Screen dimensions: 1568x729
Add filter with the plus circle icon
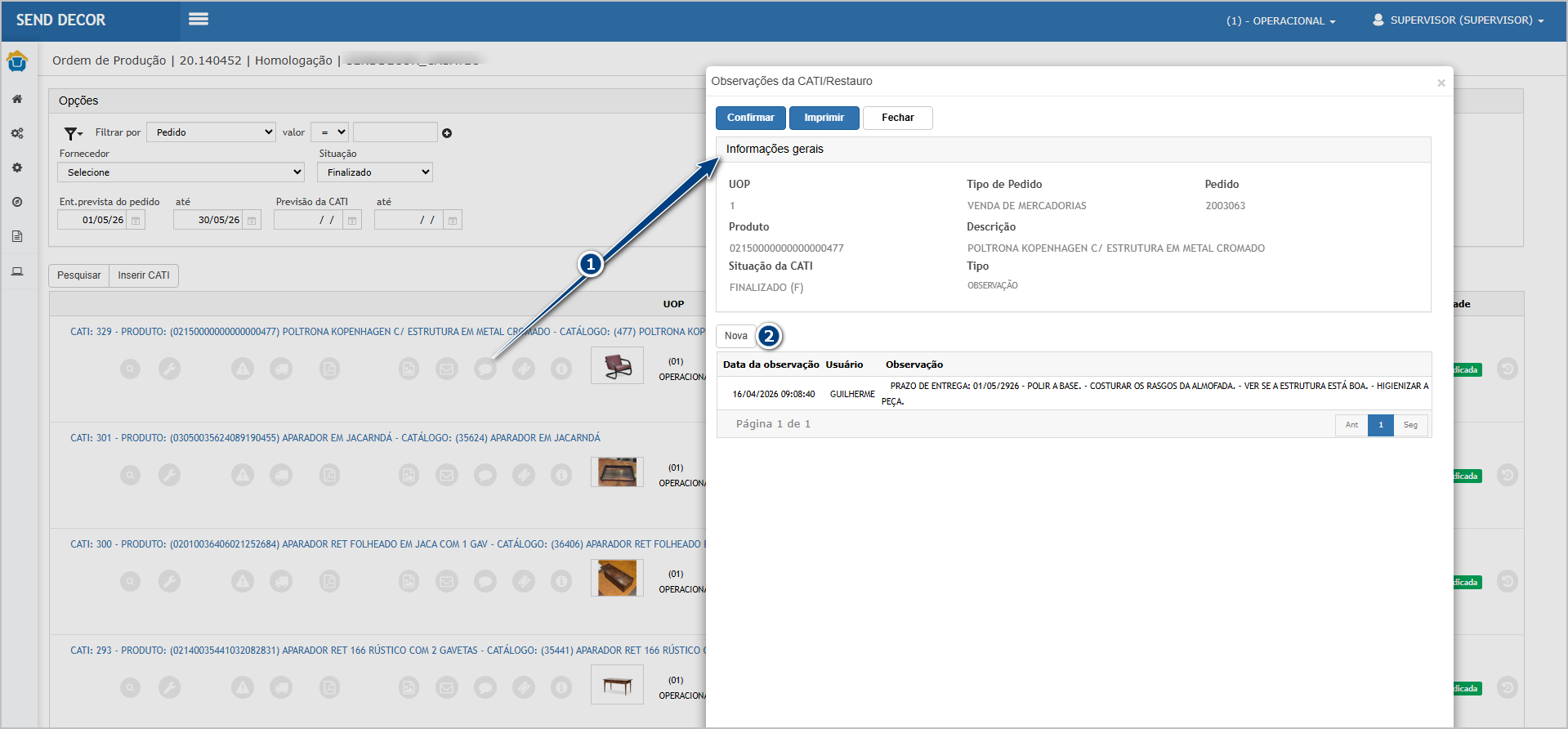[447, 133]
